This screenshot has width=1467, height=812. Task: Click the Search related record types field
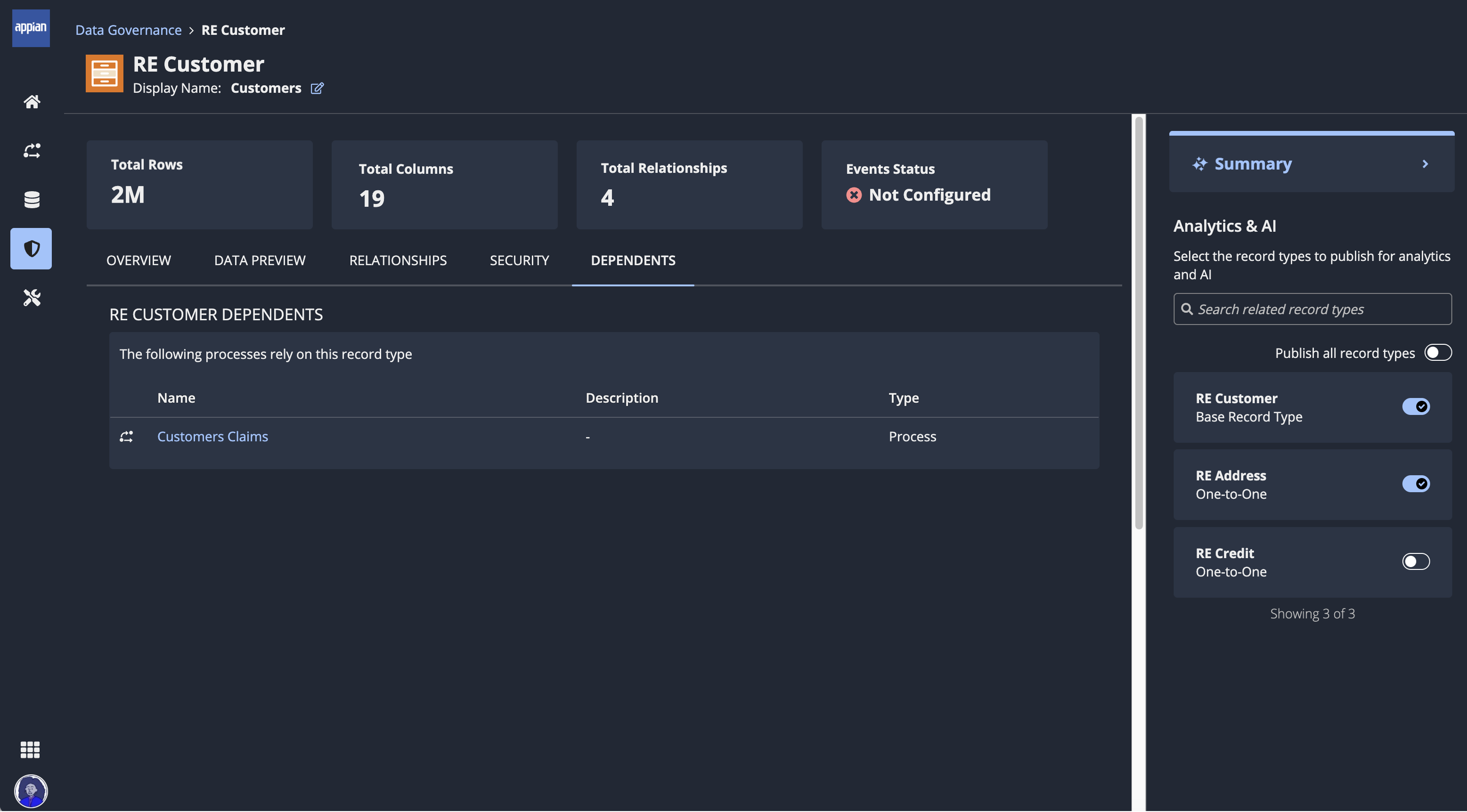(1312, 309)
